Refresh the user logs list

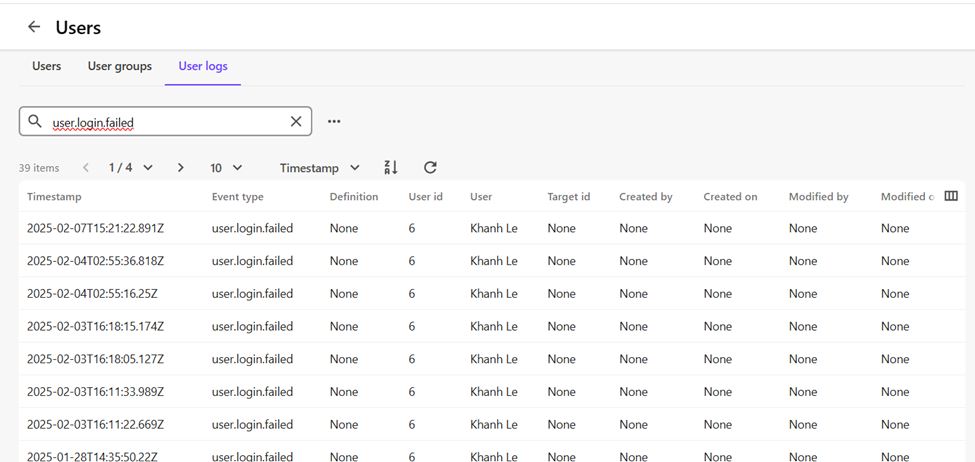coord(430,168)
